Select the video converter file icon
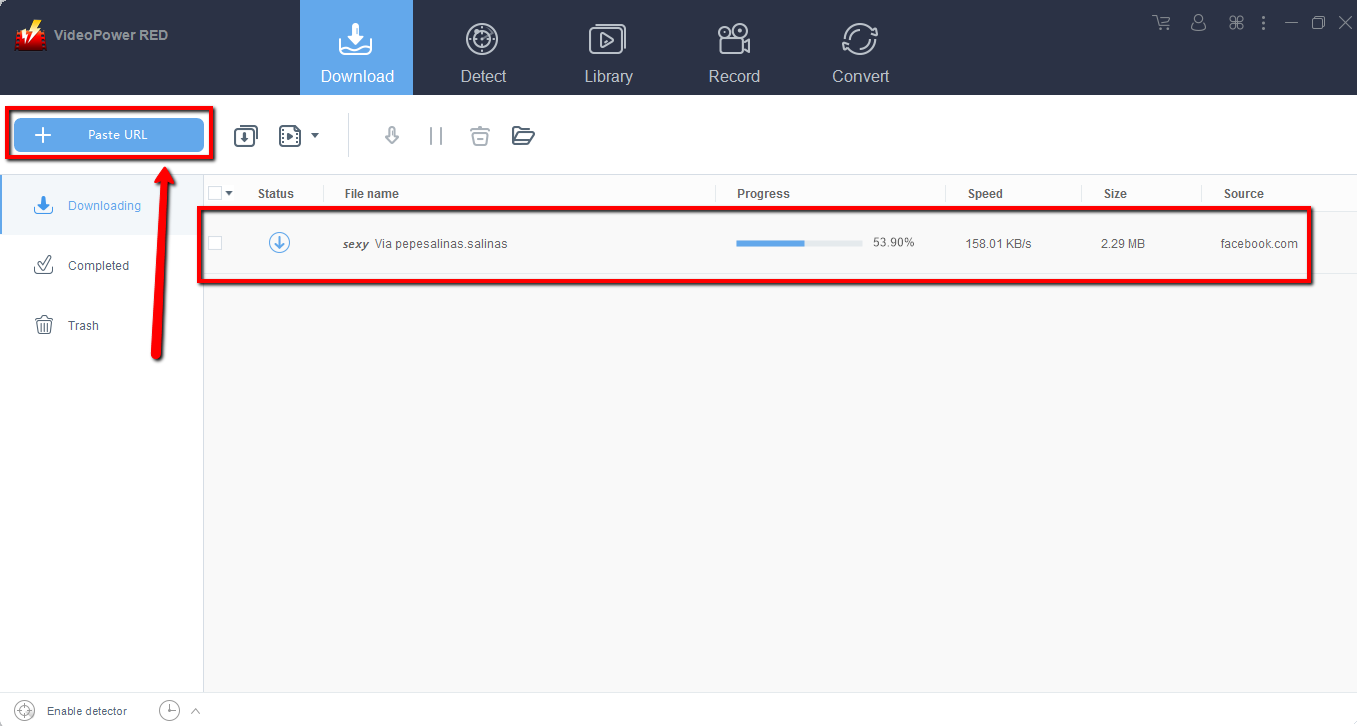Image resolution: width=1357 pixels, height=726 pixels. pos(288,135)
